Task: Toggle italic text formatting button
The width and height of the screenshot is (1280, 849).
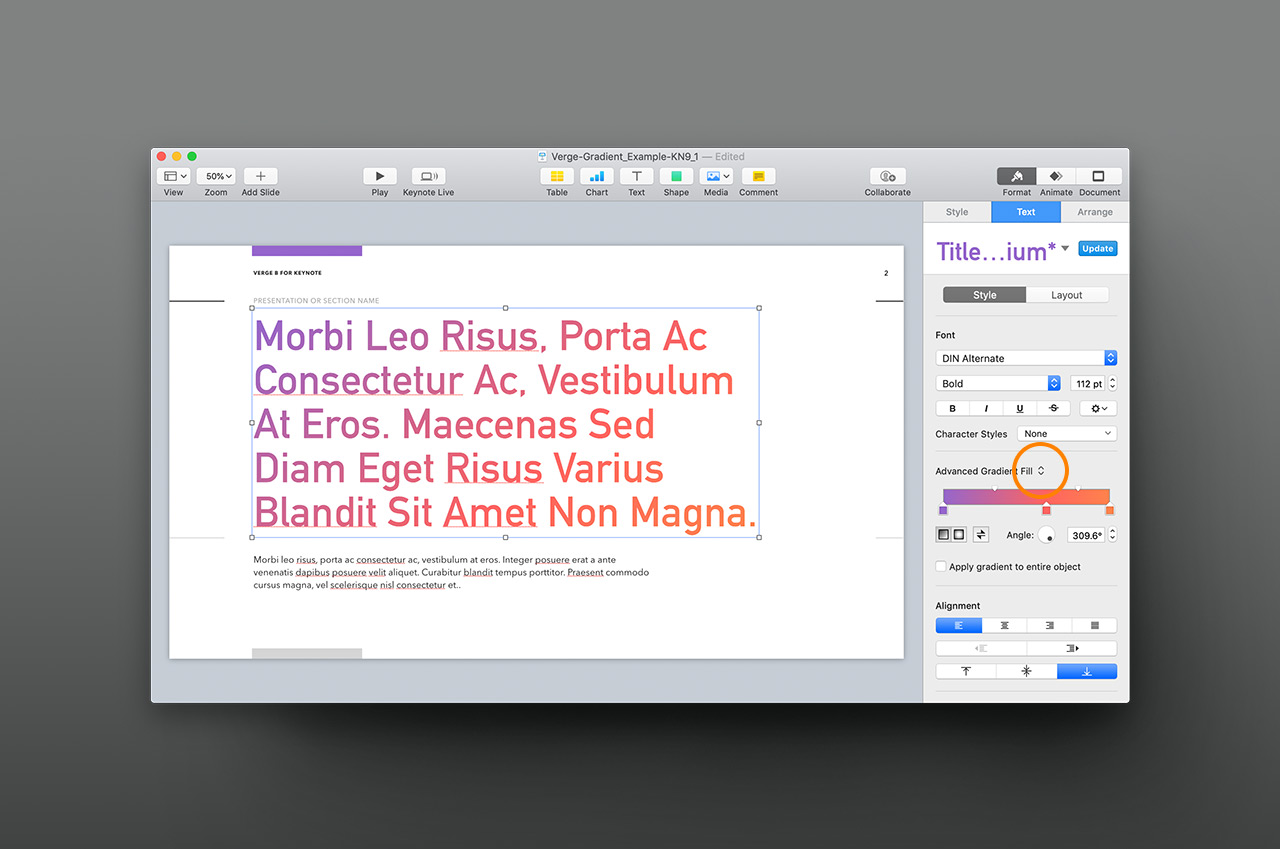Action: click(x=986, y=408)
